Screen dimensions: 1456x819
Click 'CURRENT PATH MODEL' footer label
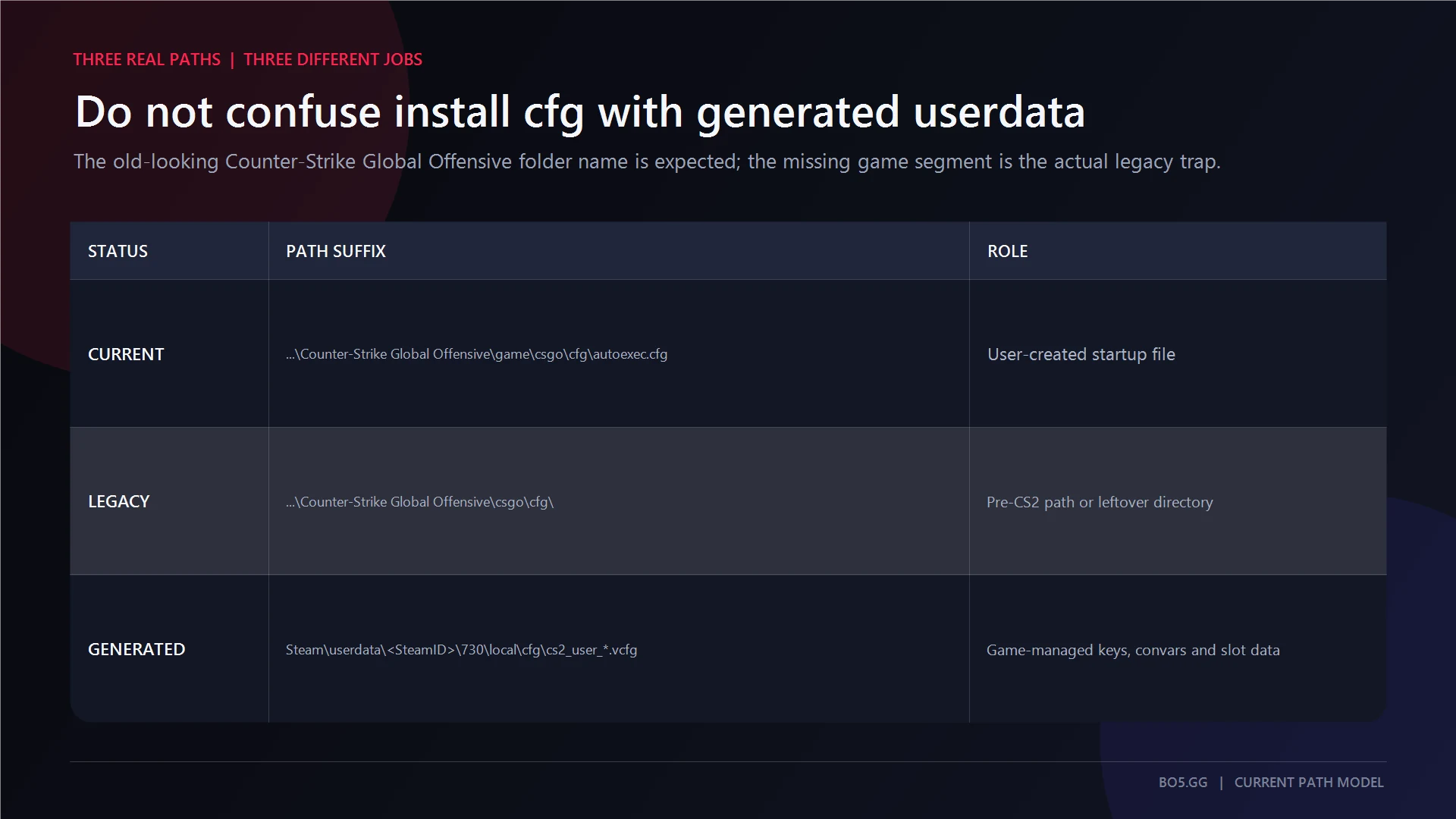click(1309, 782)
